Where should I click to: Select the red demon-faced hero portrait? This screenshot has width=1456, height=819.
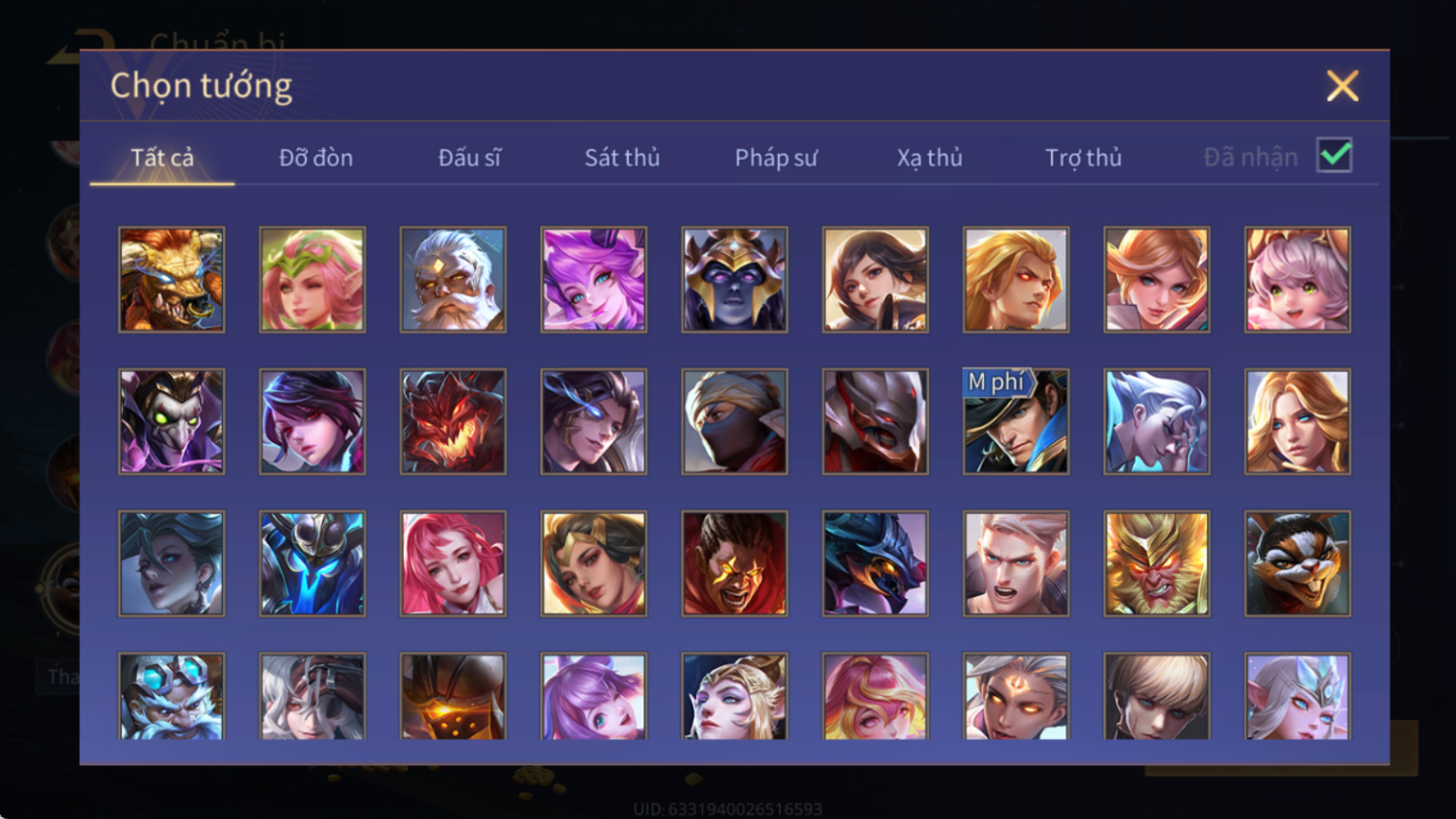pos(453,421)
